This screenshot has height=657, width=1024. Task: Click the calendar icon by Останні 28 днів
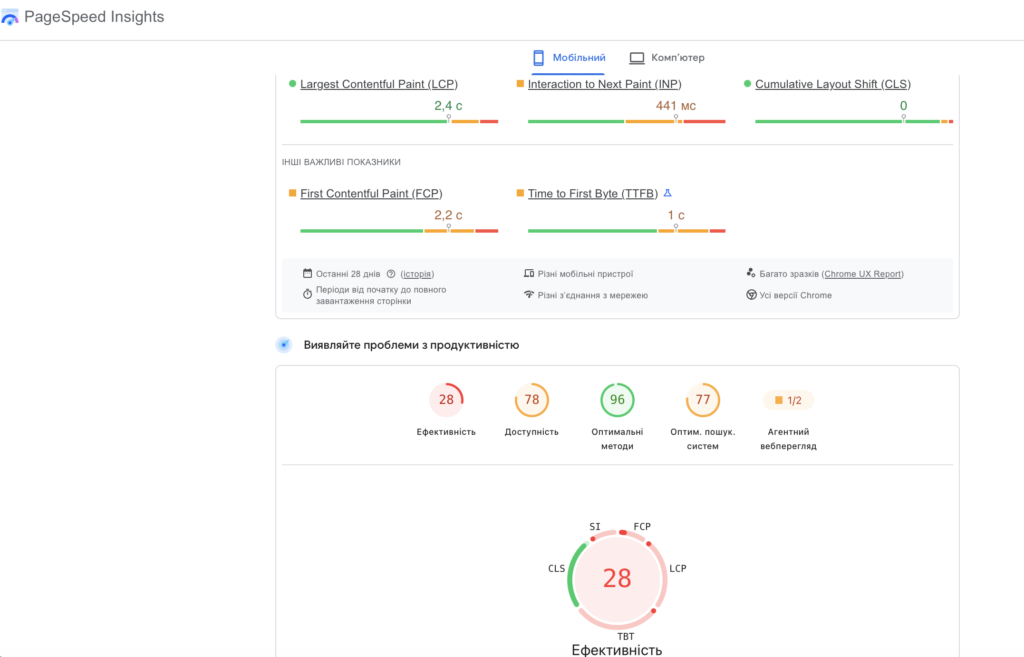coord(308,274)
